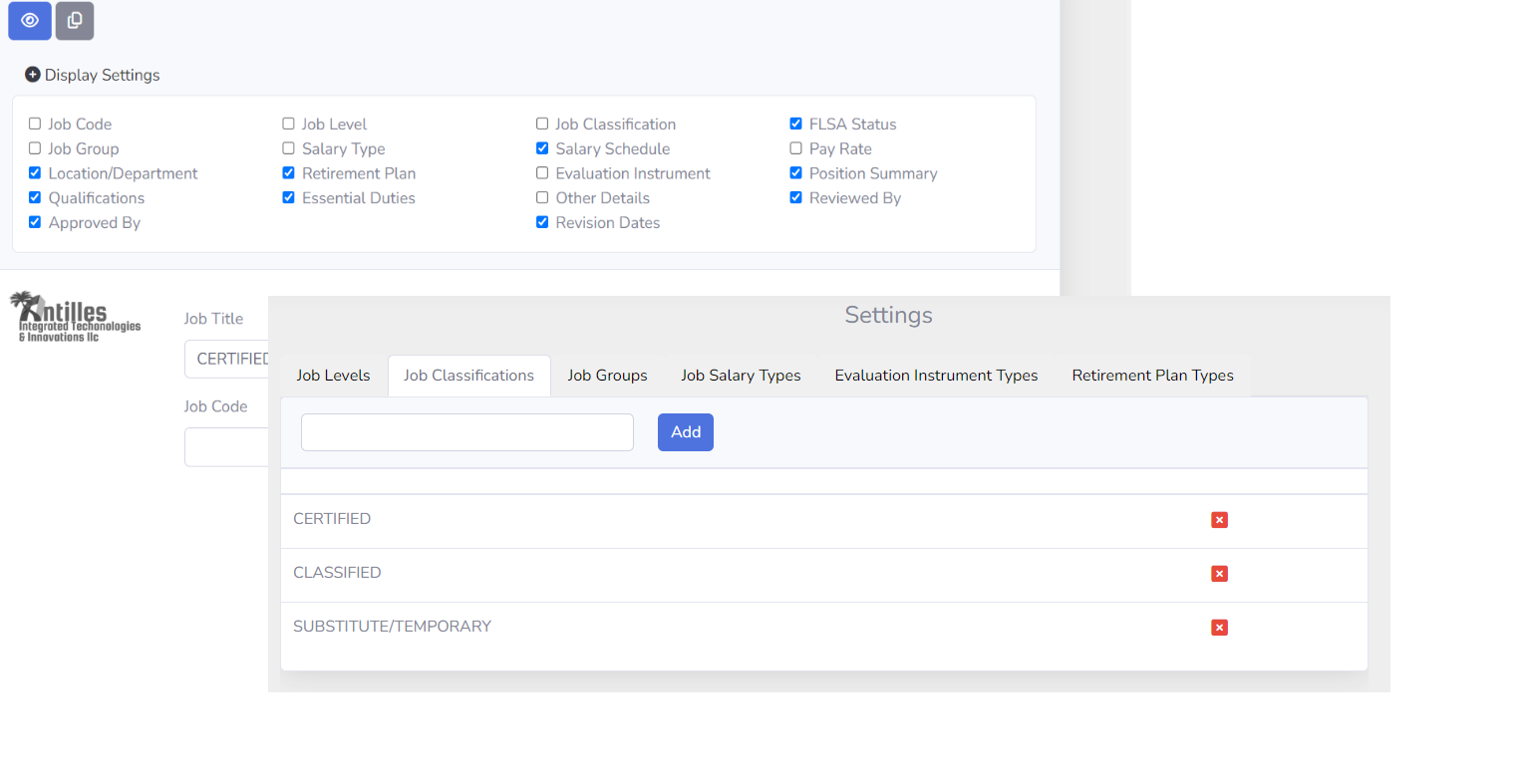Delete the CERTIFIED classification
Viewport: 1531px width, 784px height.
point(1219,520)
